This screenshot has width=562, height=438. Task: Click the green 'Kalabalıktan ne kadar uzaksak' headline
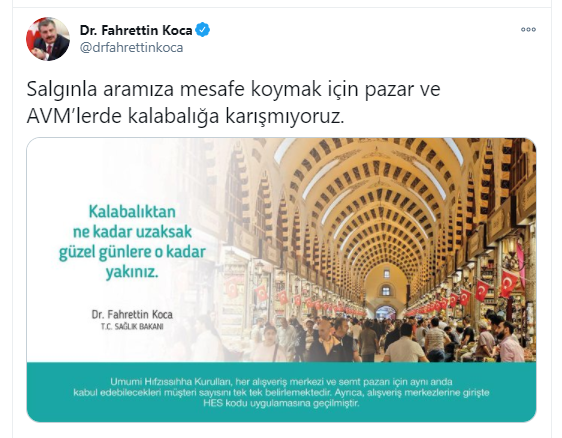132,242
